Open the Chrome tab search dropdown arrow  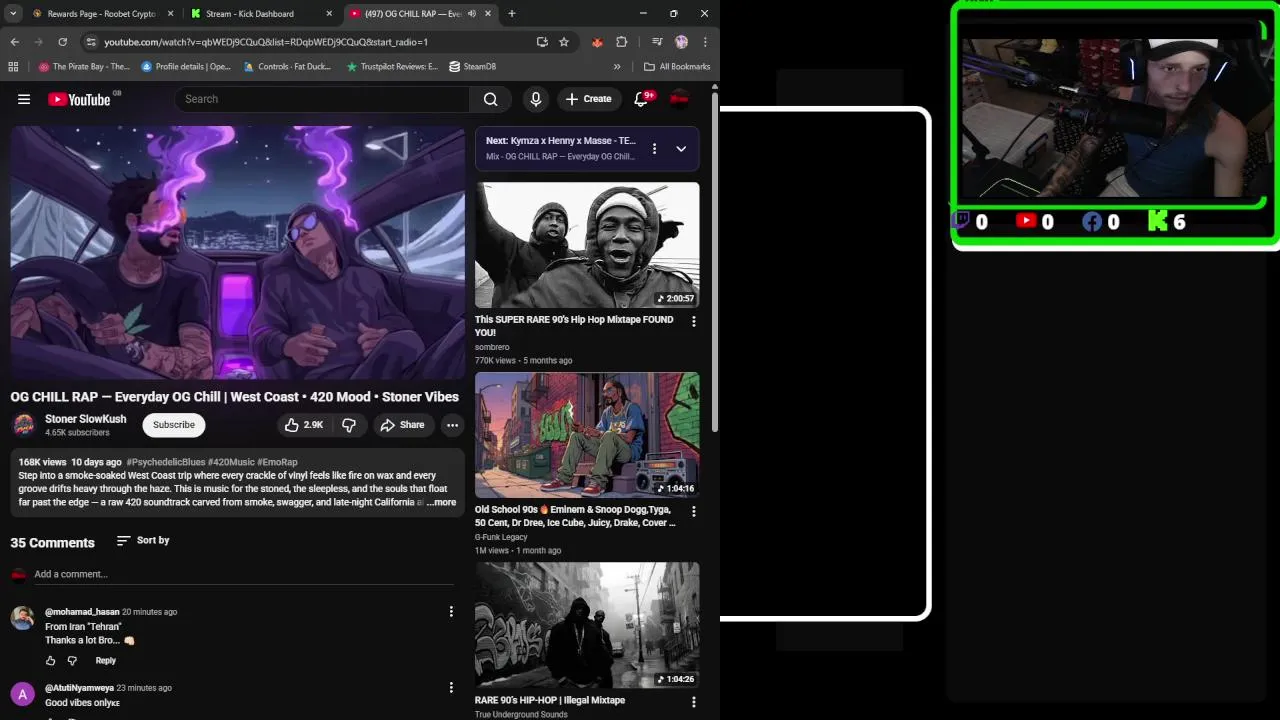[14, 14]
